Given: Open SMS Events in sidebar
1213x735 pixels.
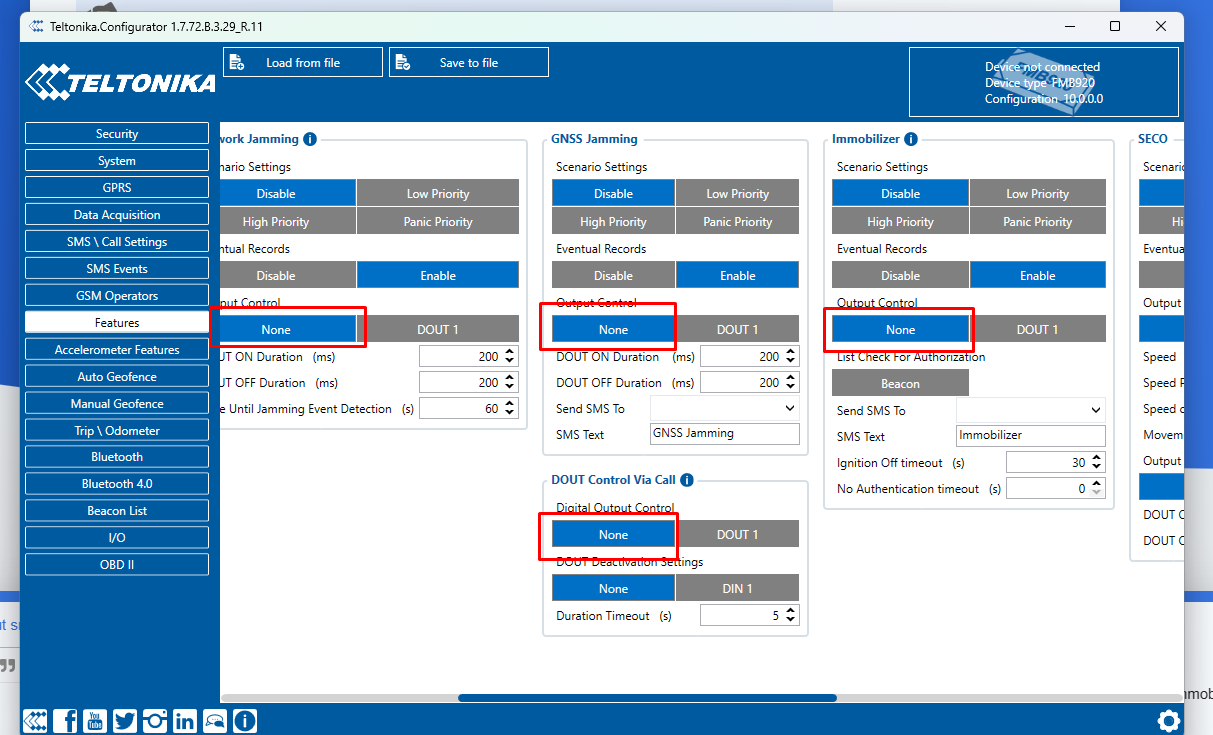Looking at the screenshot, I should (x=117, y=269).
